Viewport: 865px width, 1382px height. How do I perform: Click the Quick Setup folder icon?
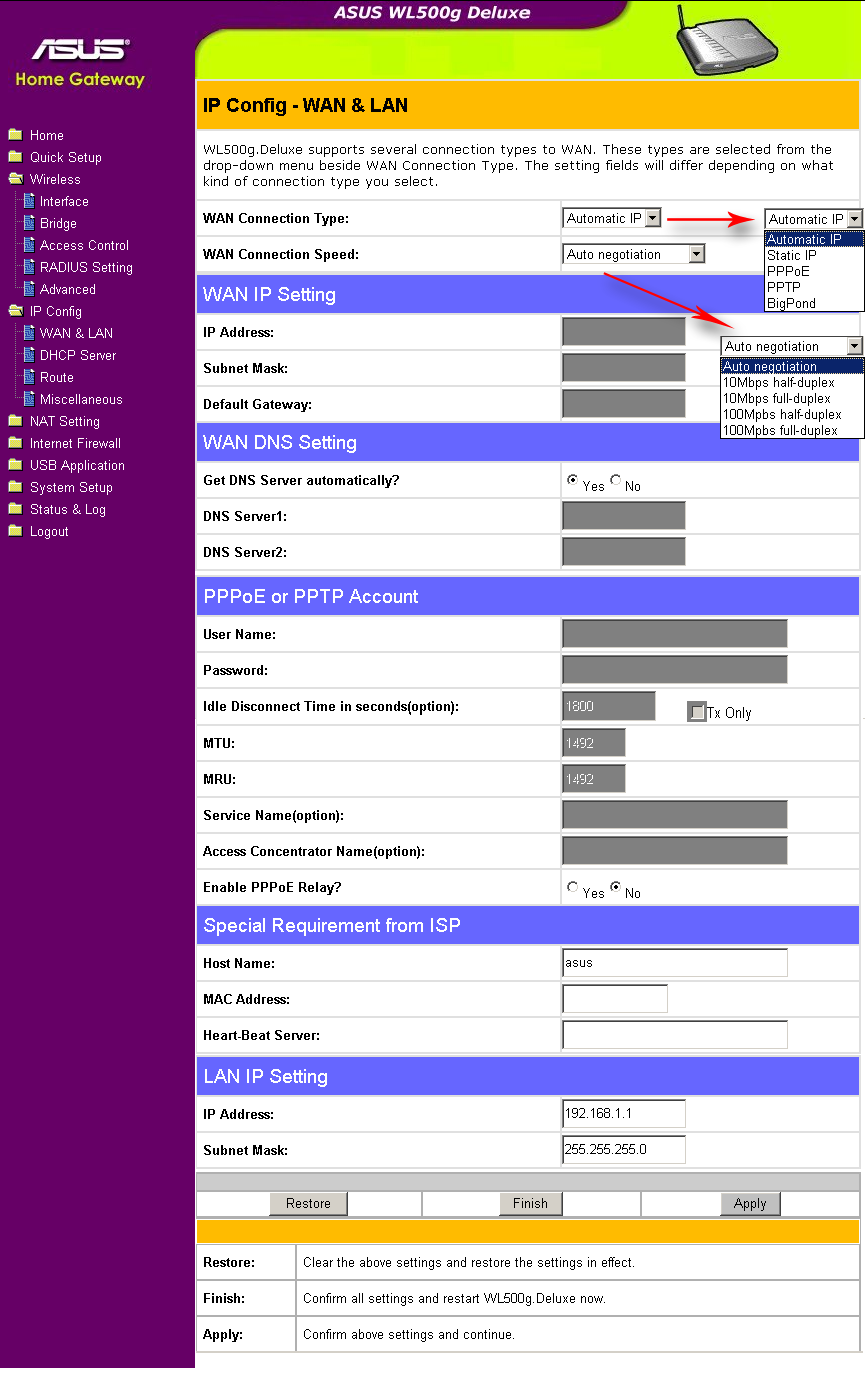pos(15,157)
